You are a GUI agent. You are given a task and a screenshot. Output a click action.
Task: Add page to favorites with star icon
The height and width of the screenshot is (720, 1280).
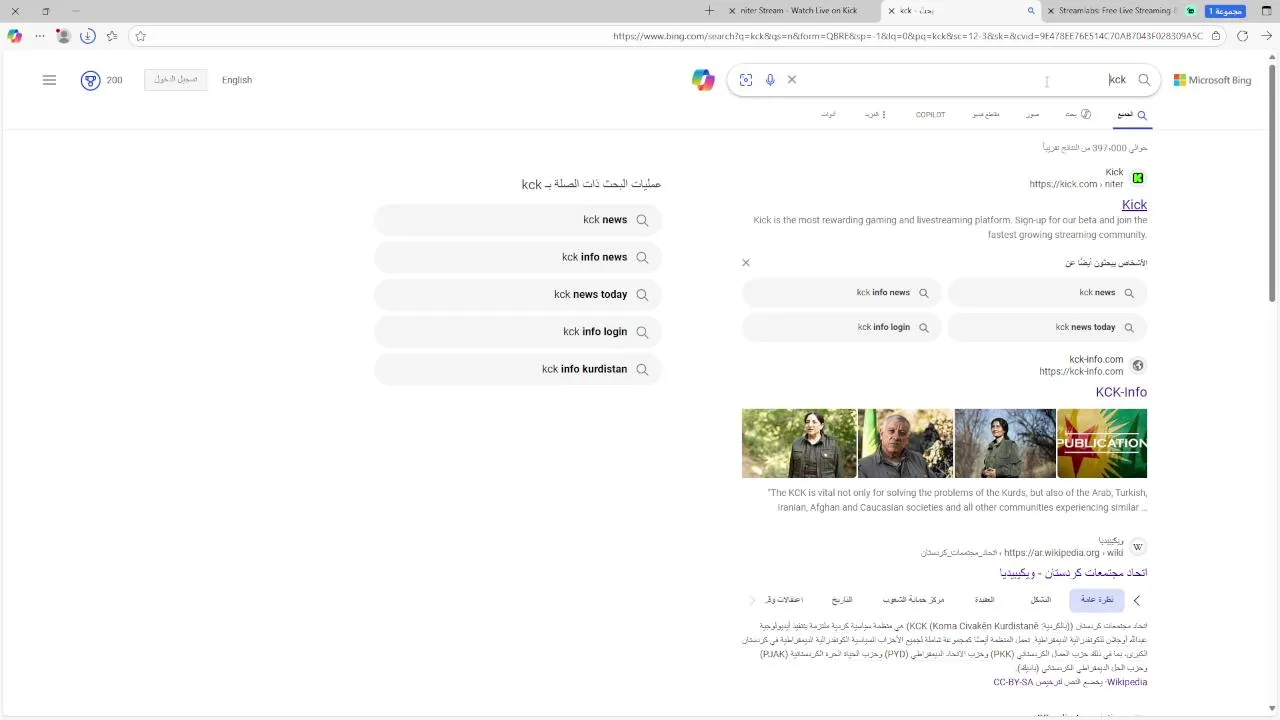pyautogui.click(x=140, y=36)
